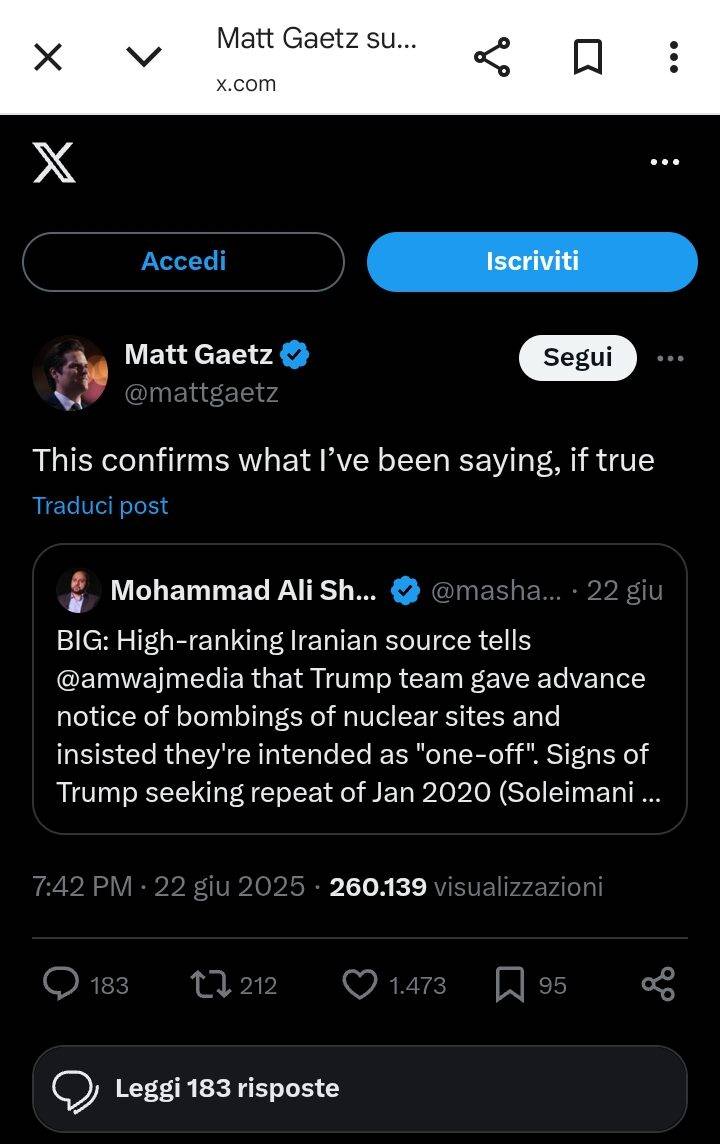720x1144 pixels.
Task: Collapse browser using down chevron
Action: 144,58
